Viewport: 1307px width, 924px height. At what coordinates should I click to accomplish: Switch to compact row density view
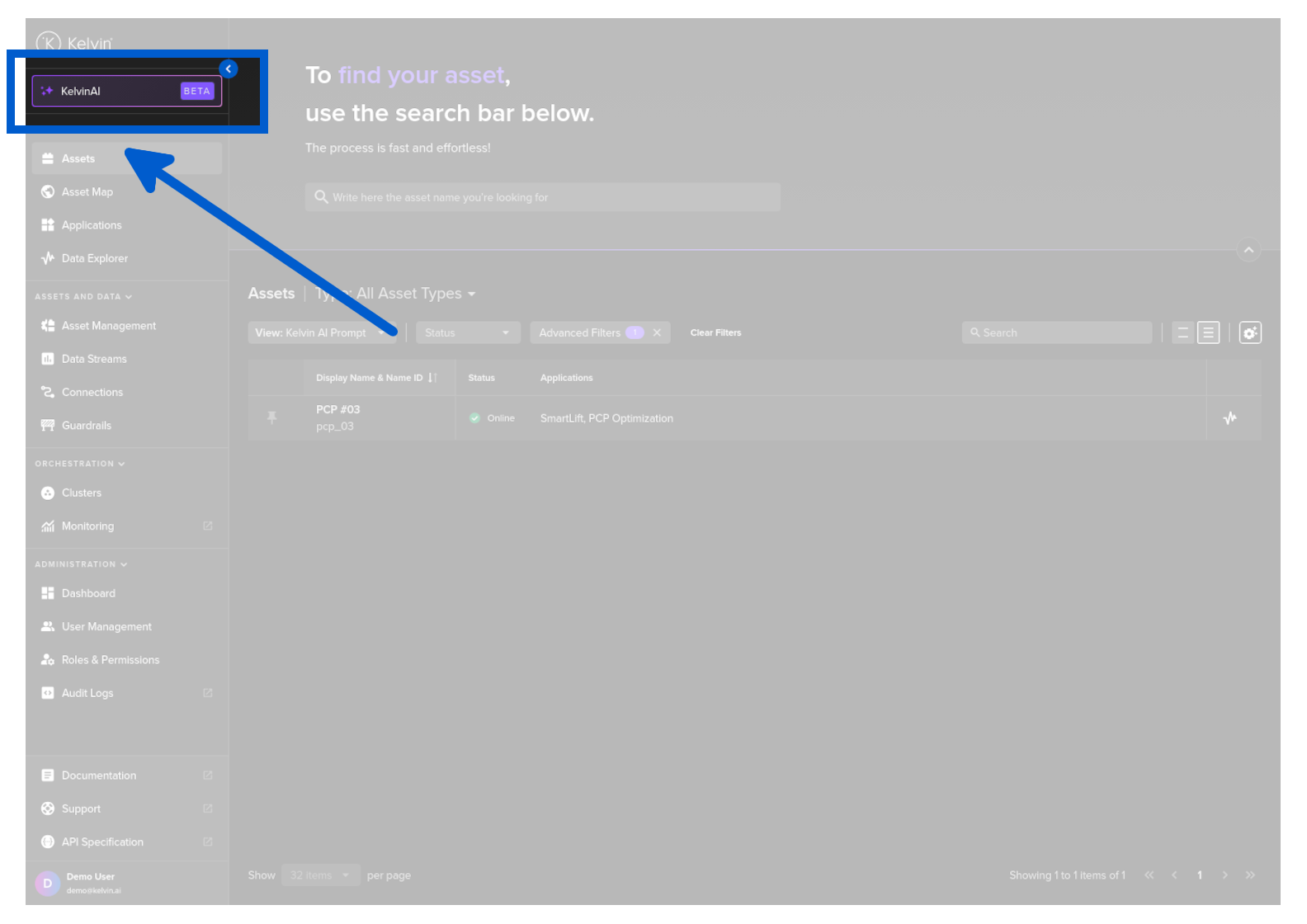click(x=1182, y=332)
